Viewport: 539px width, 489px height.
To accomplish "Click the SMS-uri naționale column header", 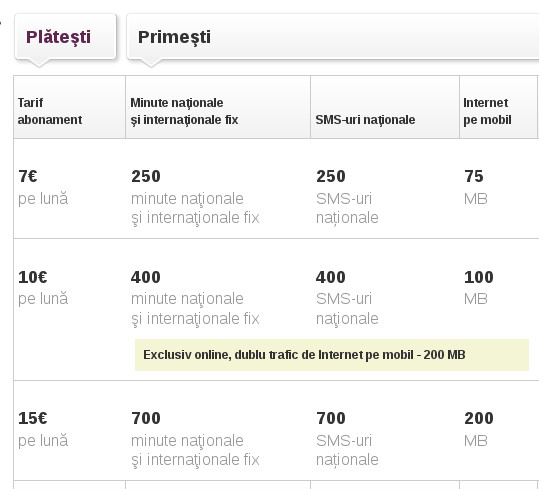I will pos(385,107).
